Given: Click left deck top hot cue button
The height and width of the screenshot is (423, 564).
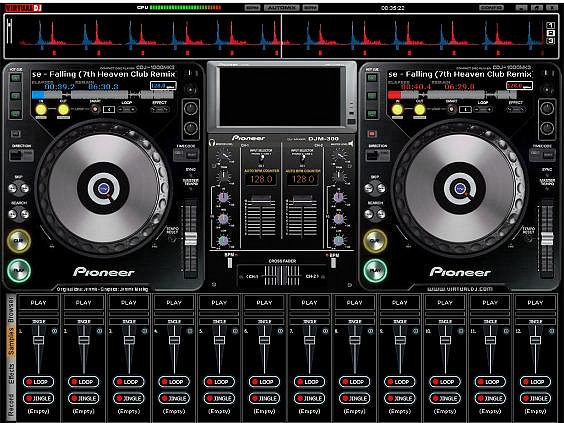Looking at the screenshot, I should point(15,78).
